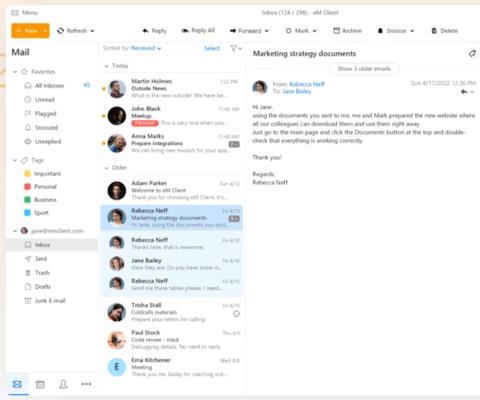Open the Unread smart folder
480x400 pixels.
52,100
